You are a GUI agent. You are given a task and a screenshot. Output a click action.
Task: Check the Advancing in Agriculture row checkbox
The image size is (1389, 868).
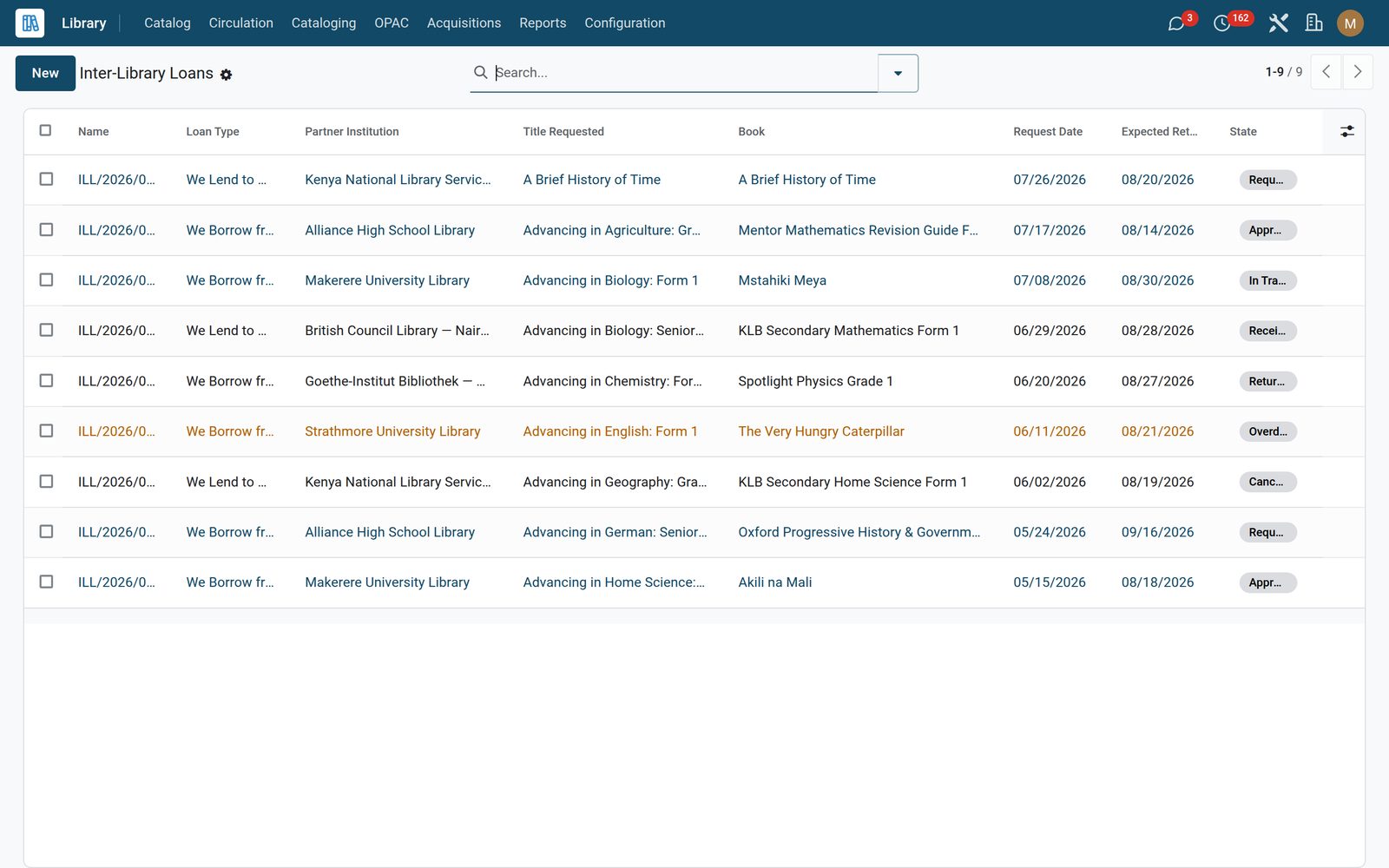(46, 229)
